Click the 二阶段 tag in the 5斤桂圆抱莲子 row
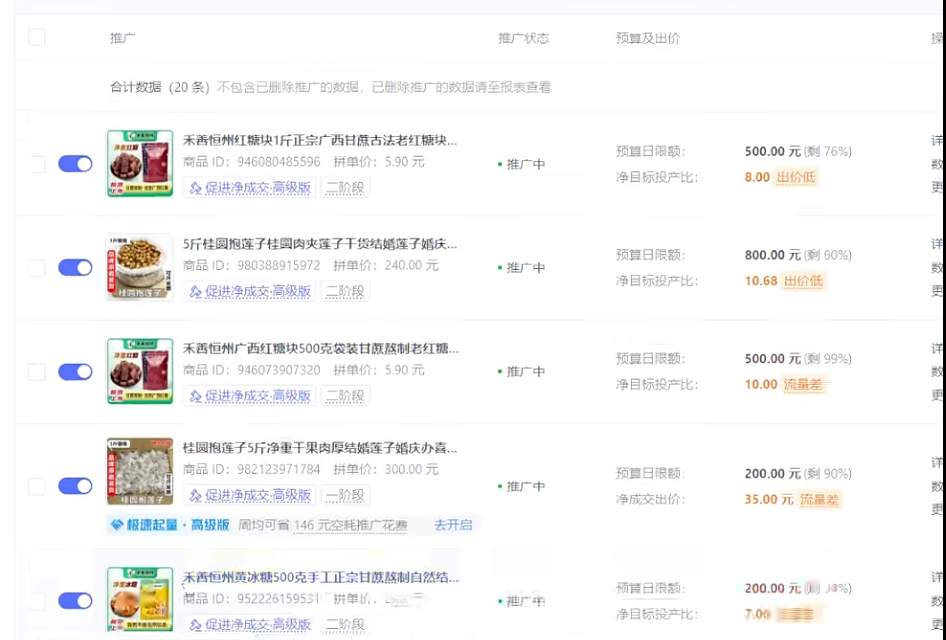946x640 pixels. click(345, 292)
